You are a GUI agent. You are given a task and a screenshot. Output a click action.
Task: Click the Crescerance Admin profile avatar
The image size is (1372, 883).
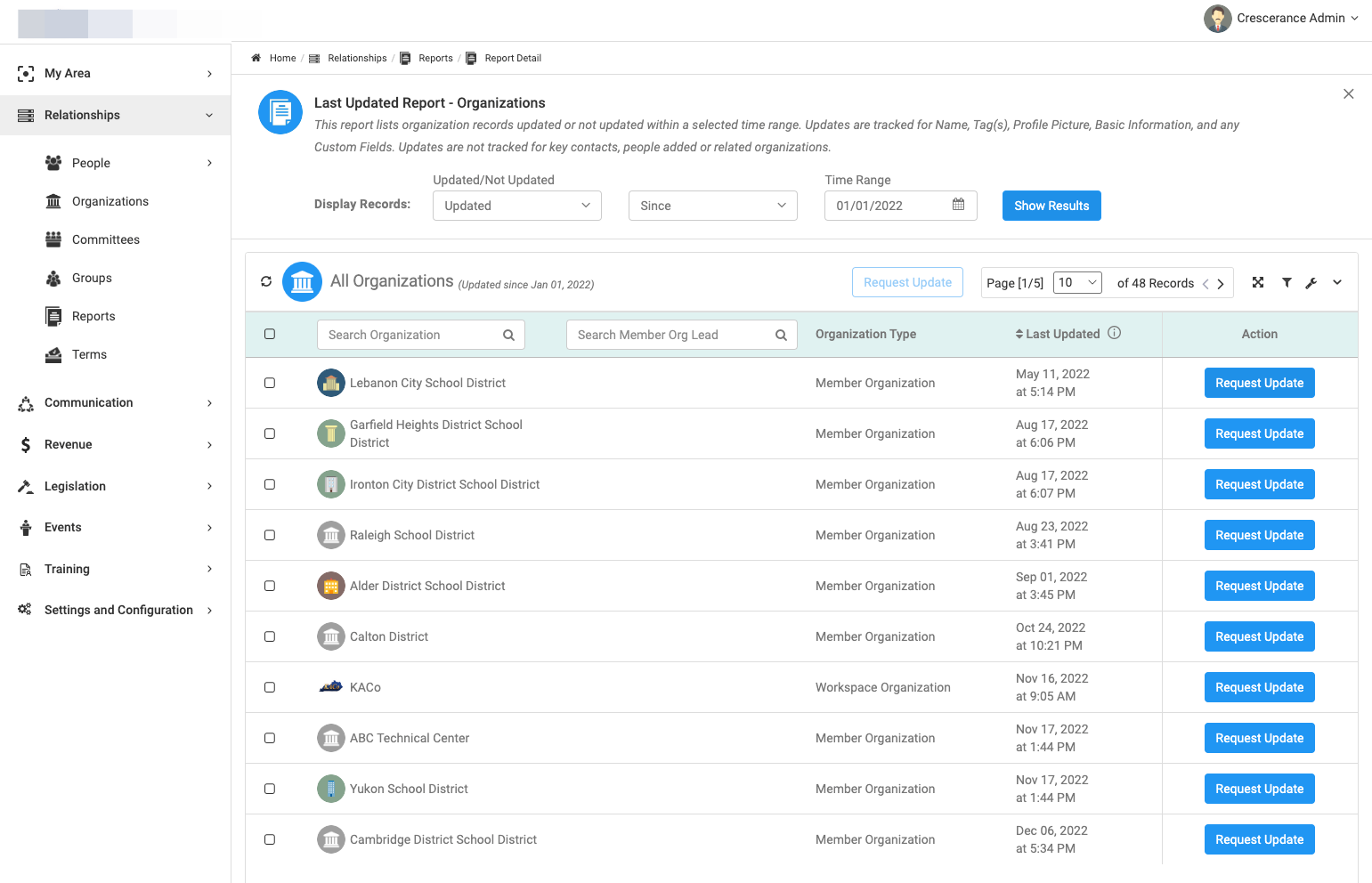point(1217,18)
